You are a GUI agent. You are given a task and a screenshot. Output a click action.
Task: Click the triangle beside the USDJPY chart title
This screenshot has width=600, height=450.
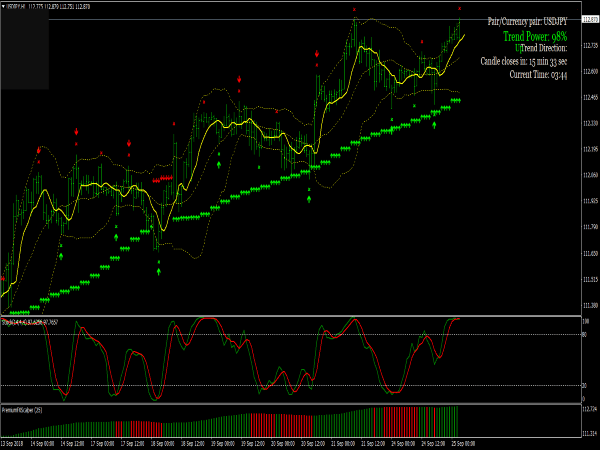(x=3, y=7)
